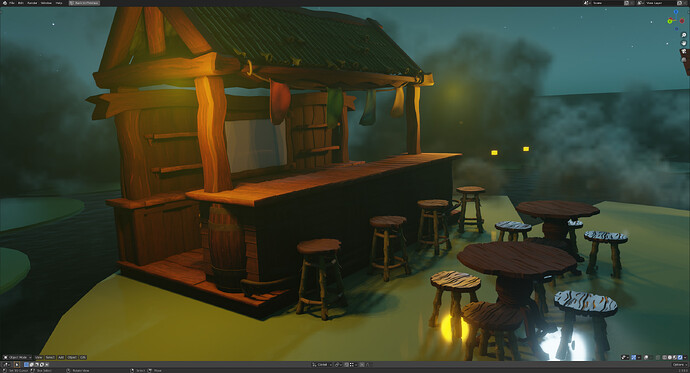This screenshot has width=690, height=373.
Task: Click the blue Z axis on the gizmo
Action: click(x=676, y=12)
